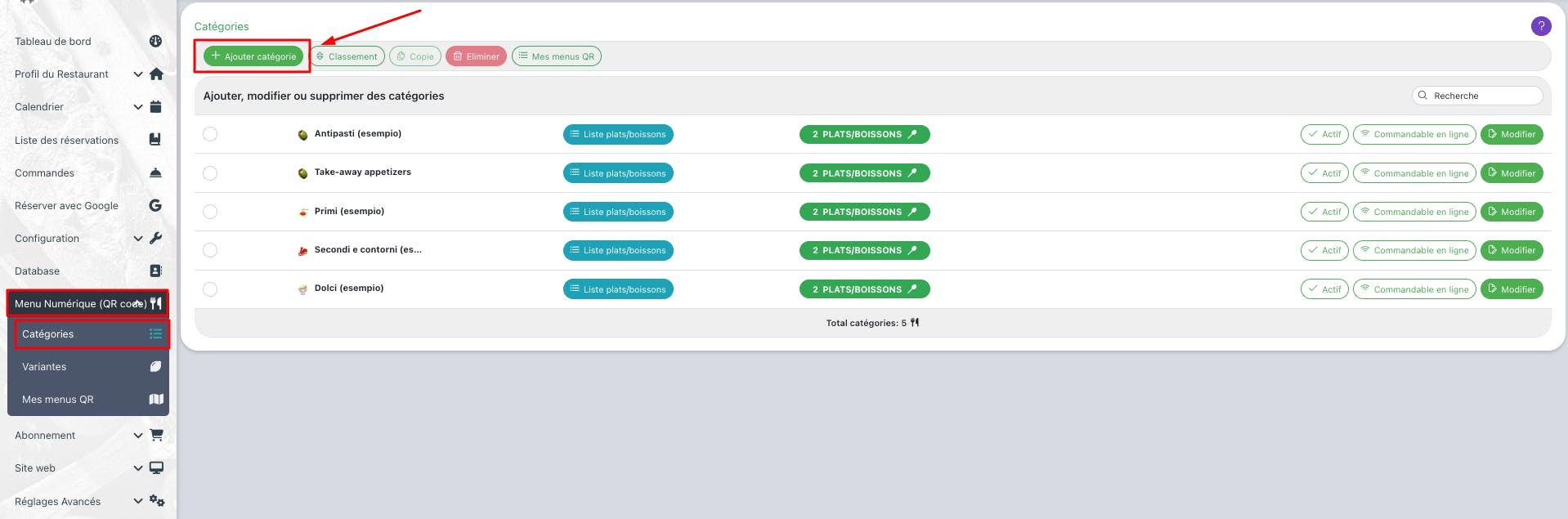Toggle Commandable en ligne for Take-away appetizers
The height and width of the screenshot is (519, 1568).
pos(1414,173)
